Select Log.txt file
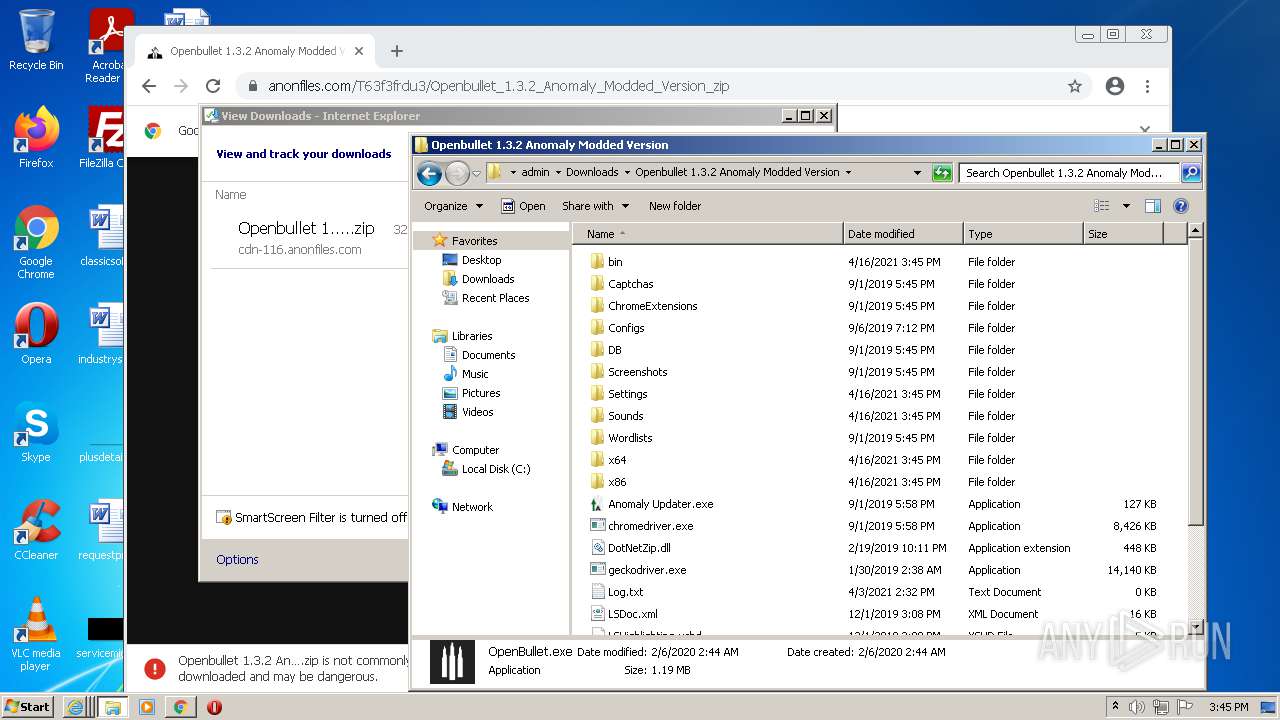Viewport: 1280px width, 720px height. (x=625, y=592)
